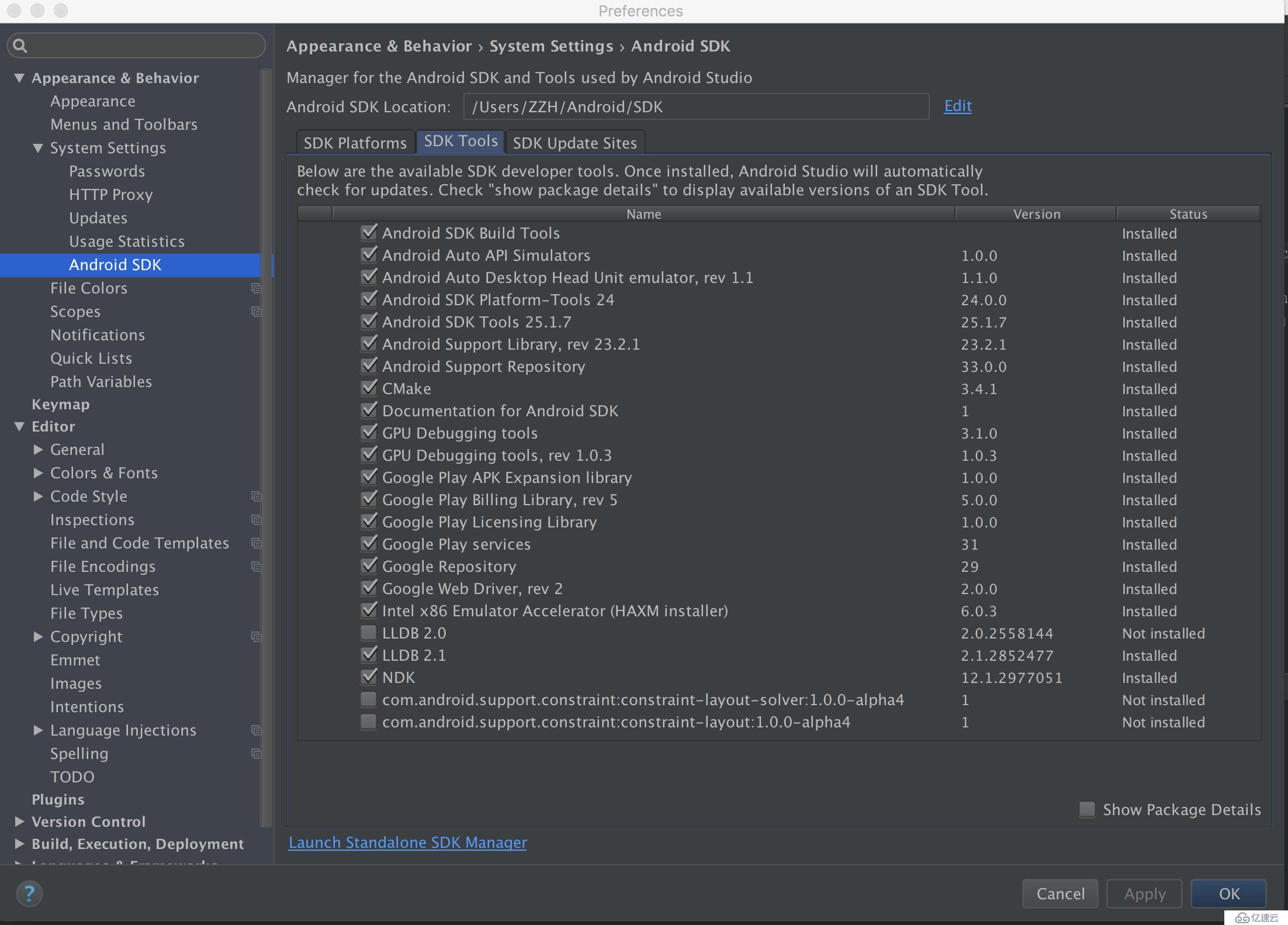Uncheck Intel x86 Emulator Accelerator checkbox
This screenshot has height=925, width=1288.
(x=369, y=610)
